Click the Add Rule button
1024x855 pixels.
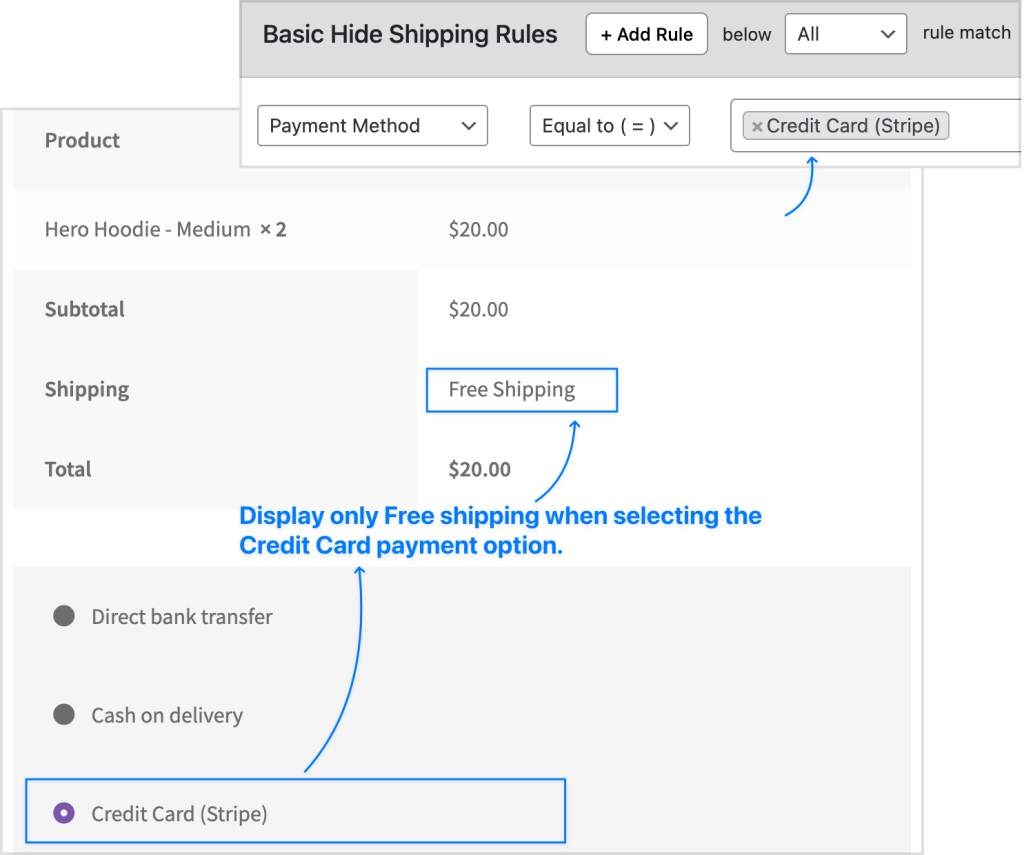pos(647,34)
